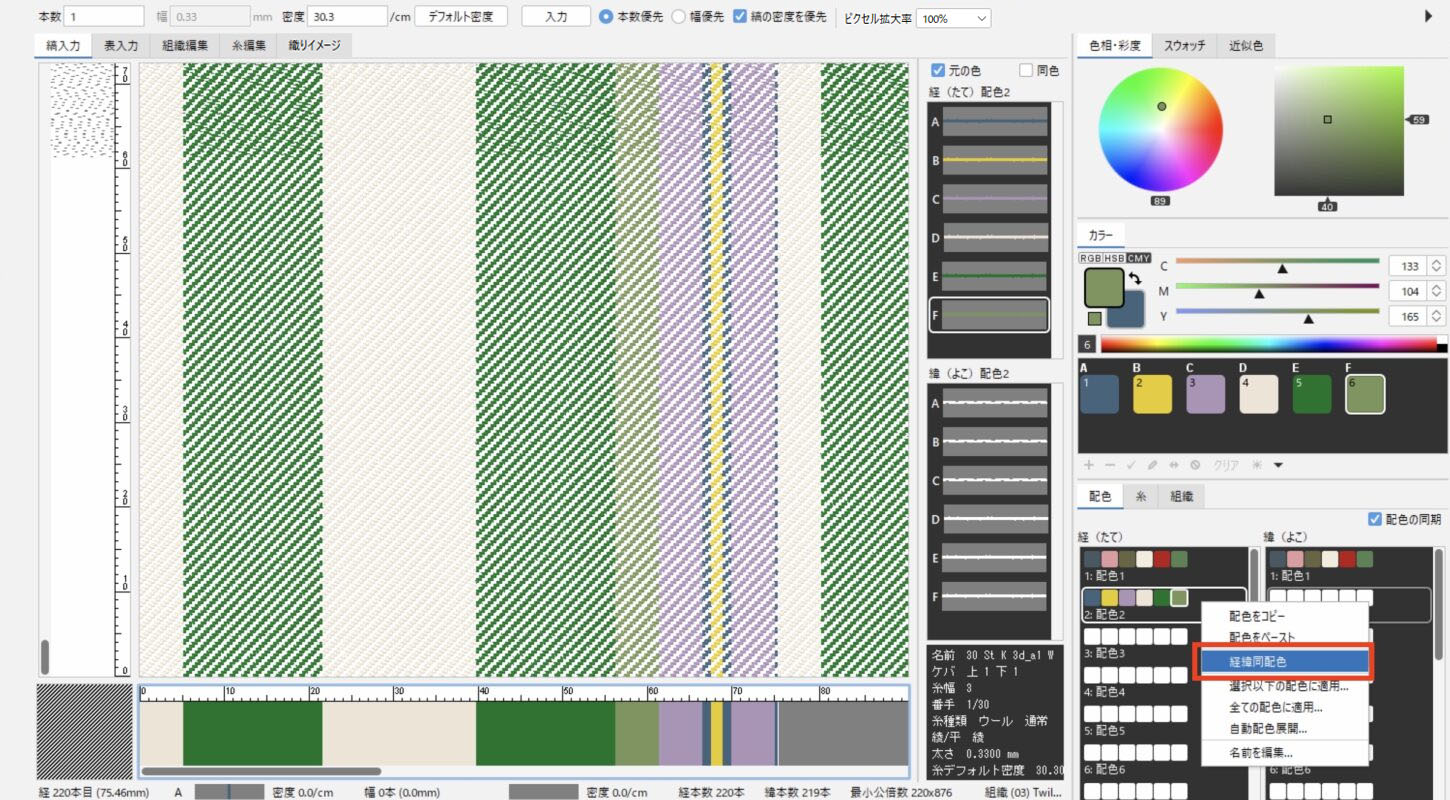Image resolution: width=1450 pixels, height=800 pixels.
Task: Click the prohibit circle icon under the palette
Action: click(1194, 465)
